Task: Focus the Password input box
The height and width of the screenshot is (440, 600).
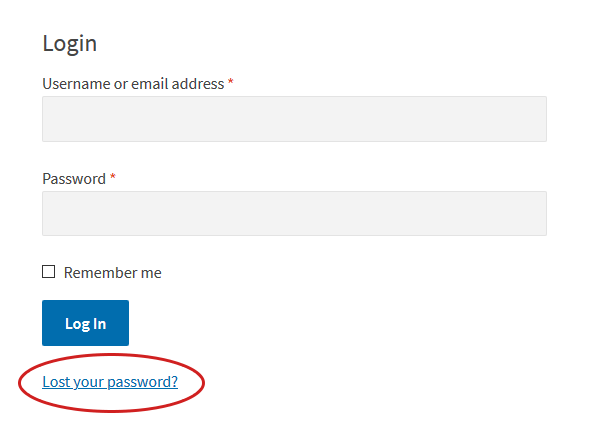Action: [294, 213]
